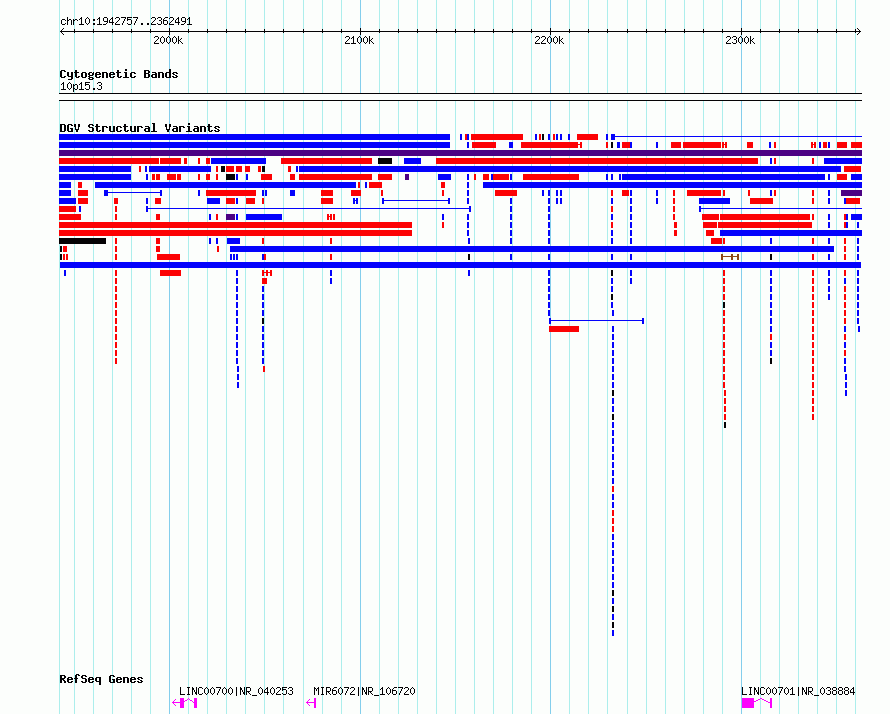Click the 2000k ruler label
Viewport: 890px width, 714px height.
coord(168,40)
